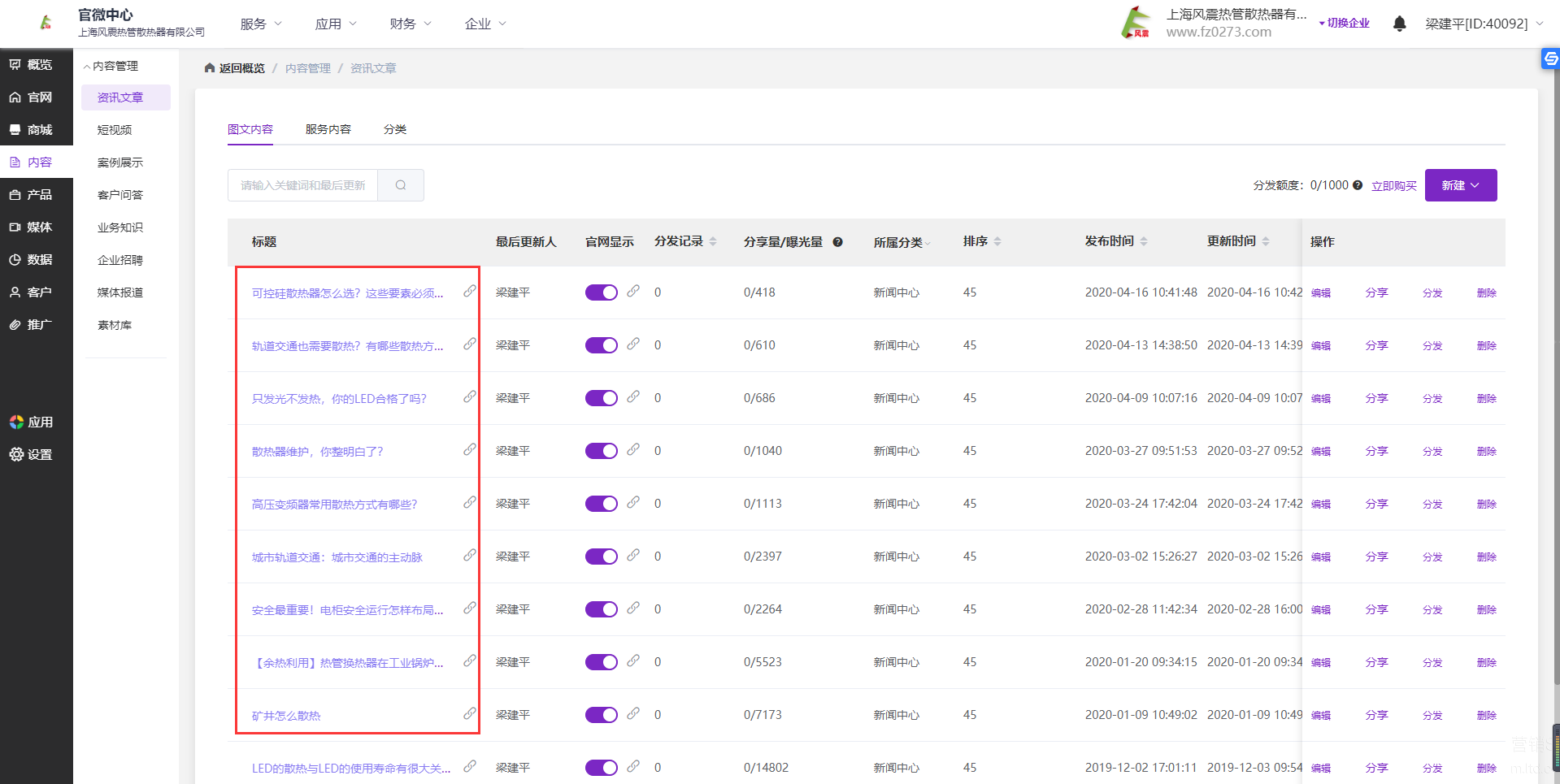
Task: Switch off 官网显示 for 矿井怎么散热
Action: [x=601, y=715]
